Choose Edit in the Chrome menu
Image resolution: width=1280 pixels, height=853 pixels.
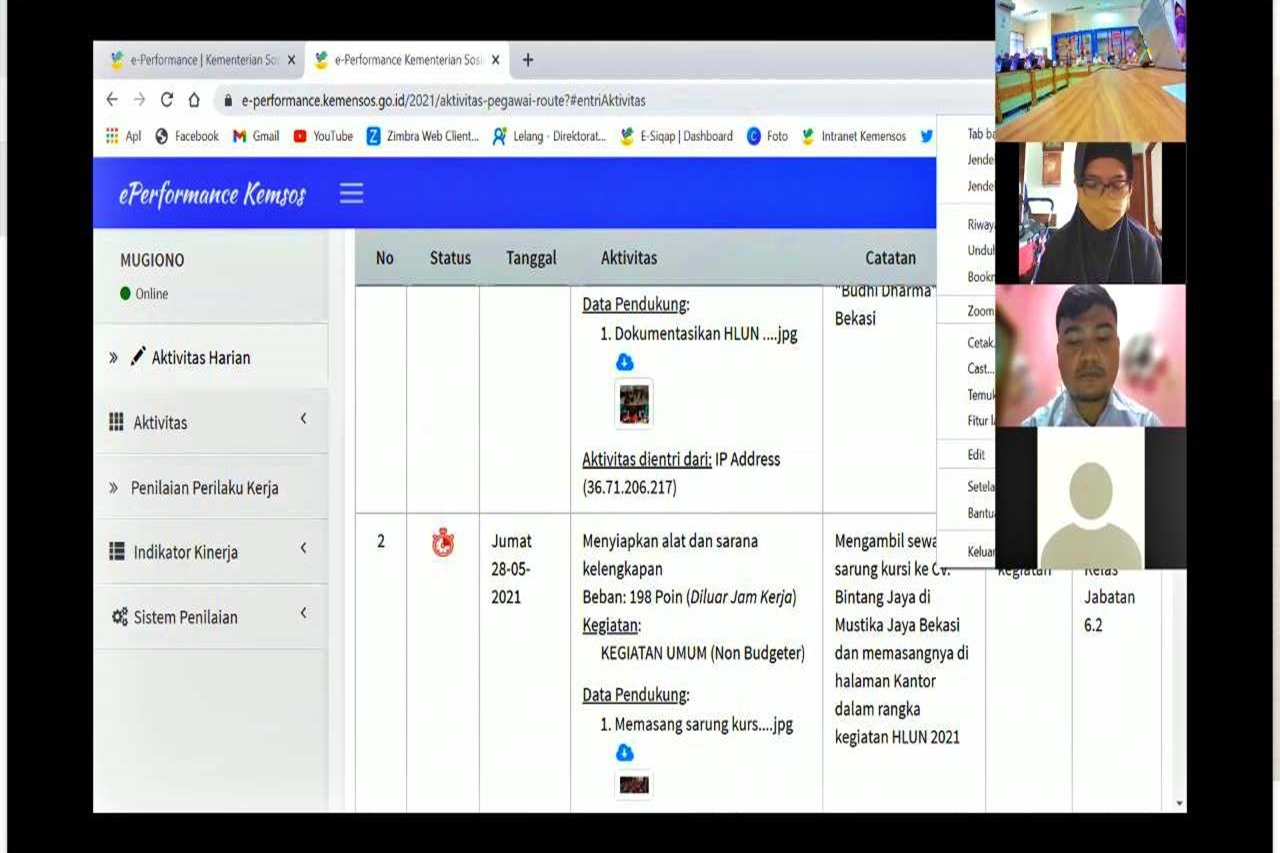coord(977,454)
